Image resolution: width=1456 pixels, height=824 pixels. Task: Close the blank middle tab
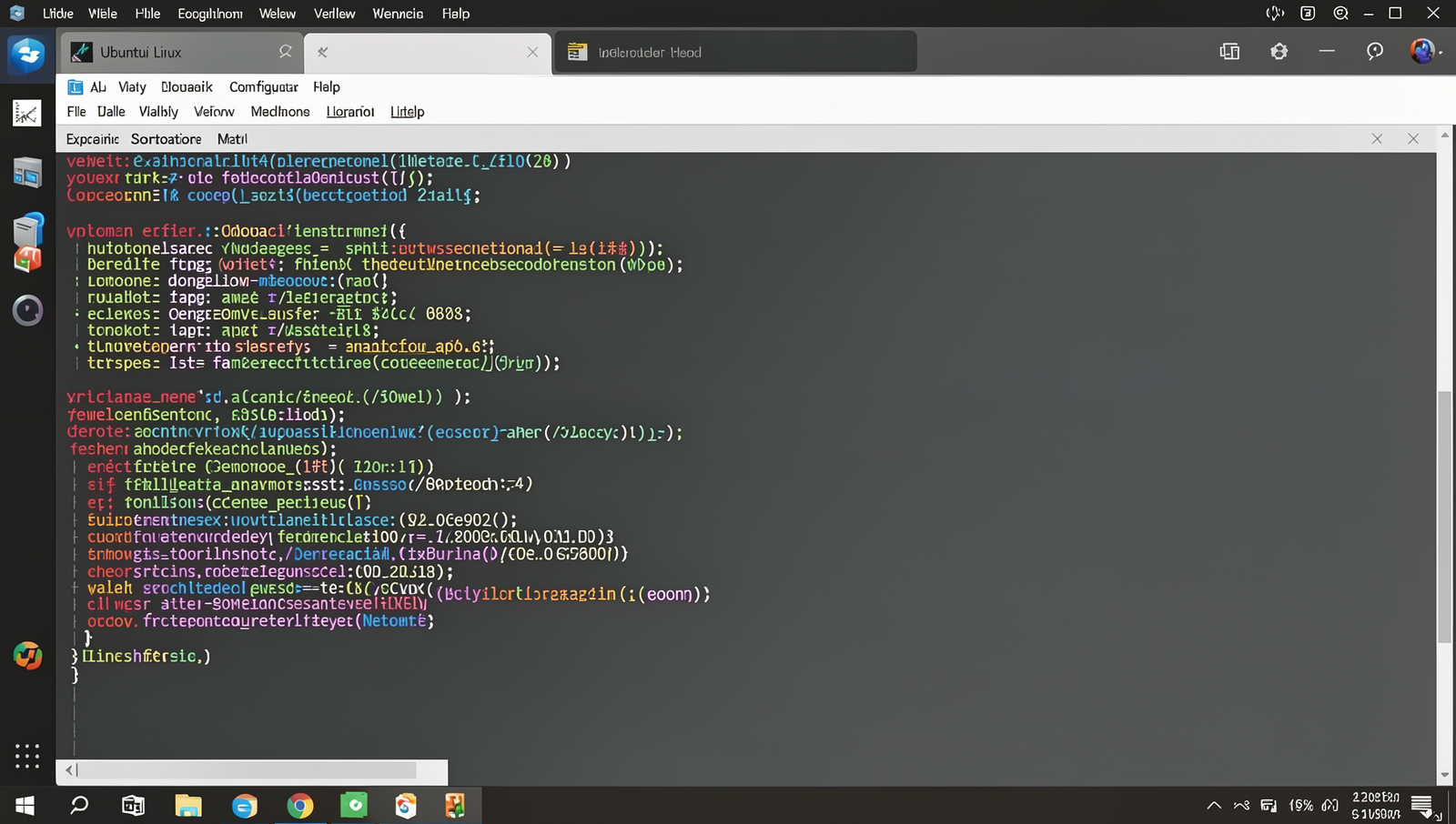tap(532, 53)
